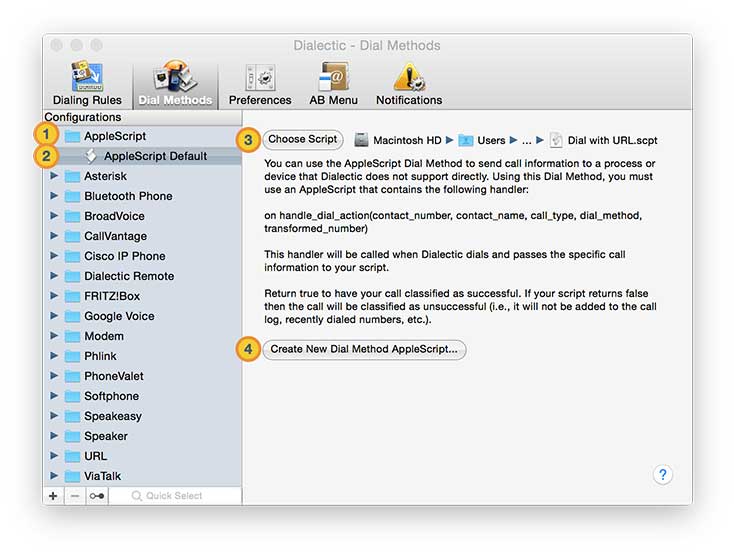Image resolution: width=734 pixels, height=555 pixels.
Task: Select the Speaker row label
Action: click(x=106, y=437)
